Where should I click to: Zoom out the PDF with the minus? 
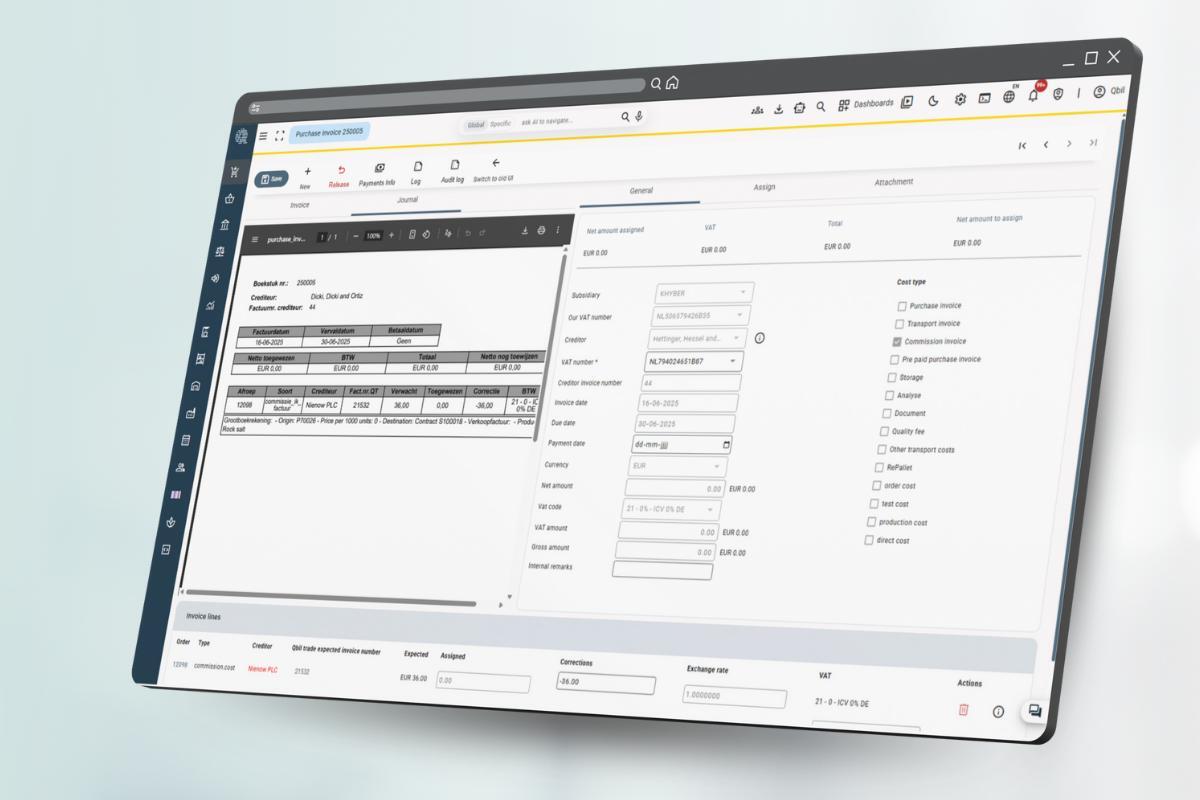tap(357, 236)
